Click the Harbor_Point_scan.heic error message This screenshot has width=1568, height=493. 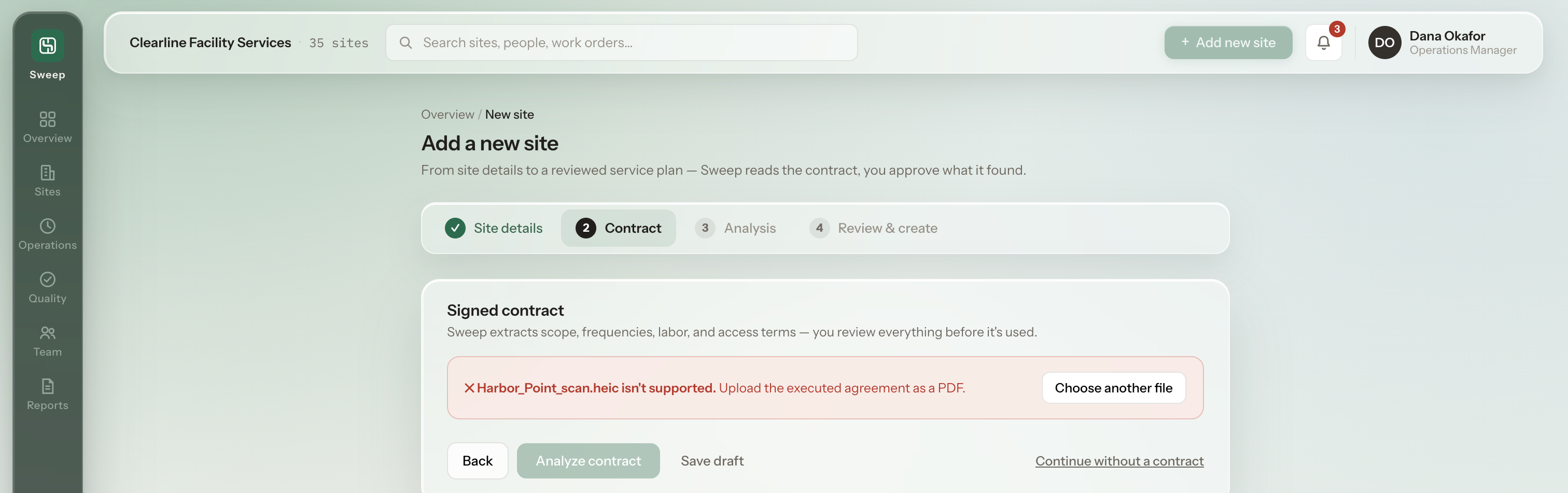(720, 388)
